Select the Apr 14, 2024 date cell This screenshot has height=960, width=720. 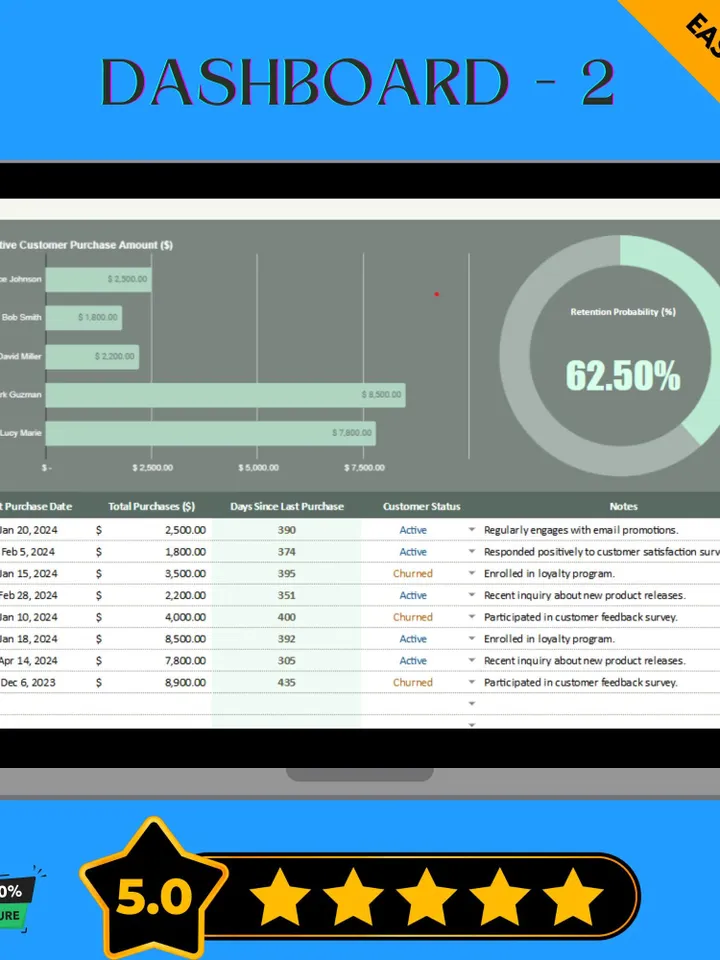click(x=28, y=661)
